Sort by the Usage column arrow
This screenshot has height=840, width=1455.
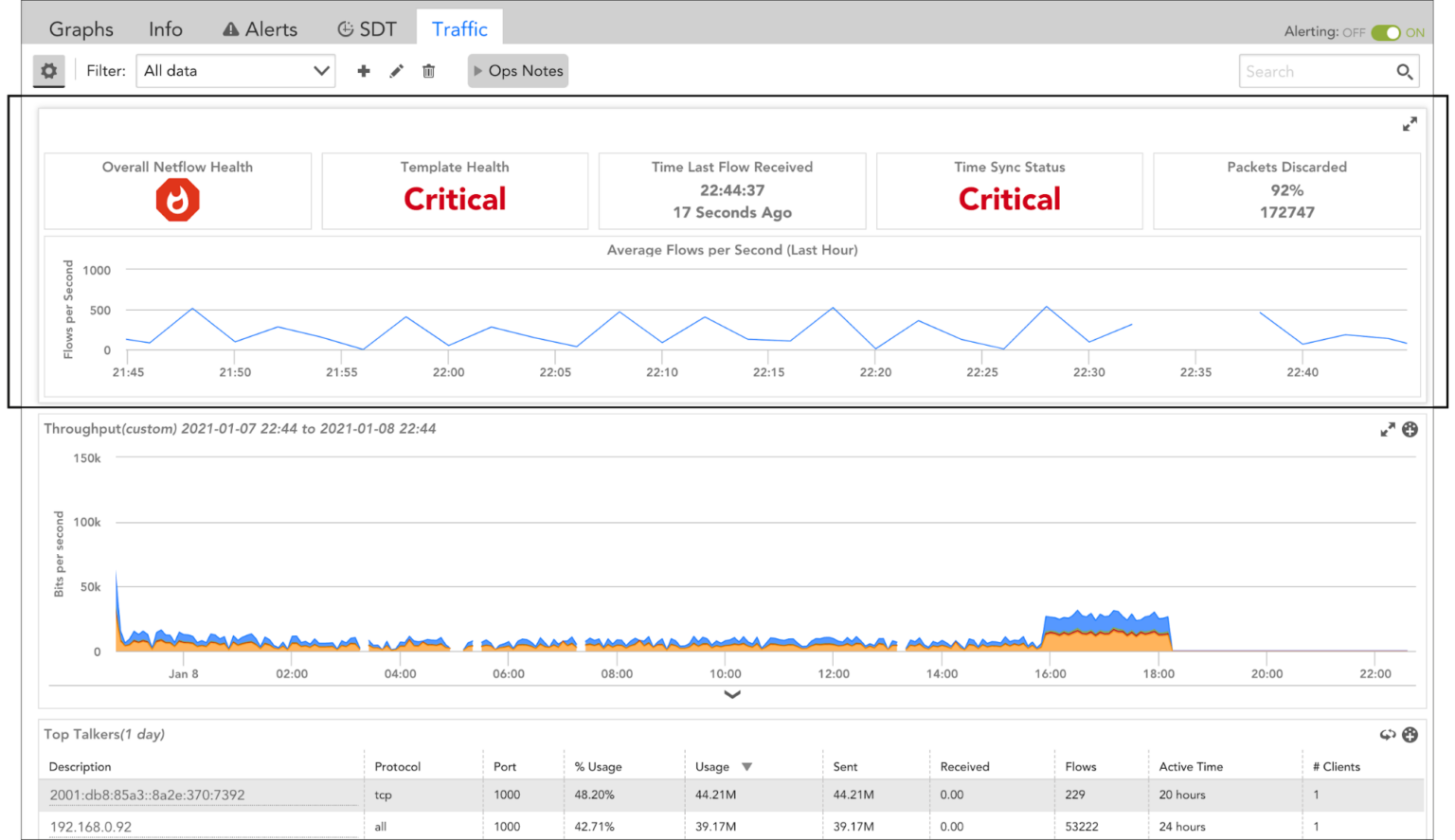[746, 767]
